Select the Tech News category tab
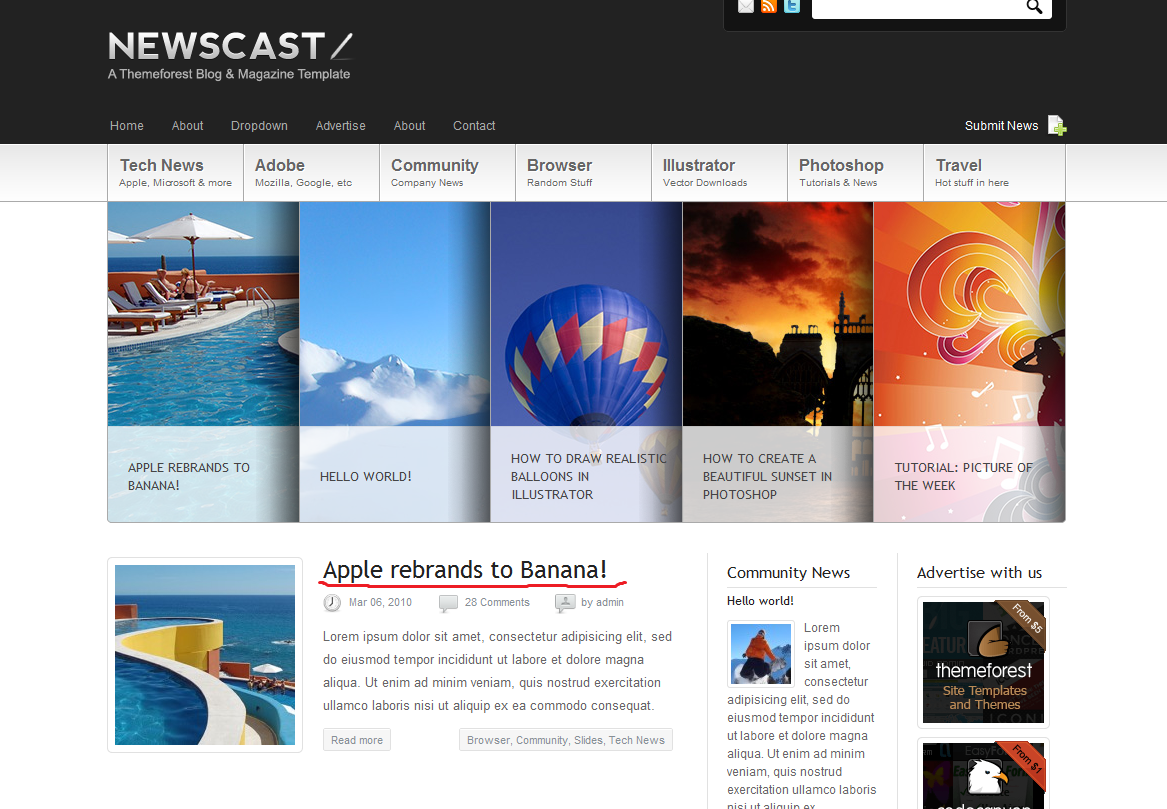1167x809 pixels. pyautogui.click(x=176, y=173)
